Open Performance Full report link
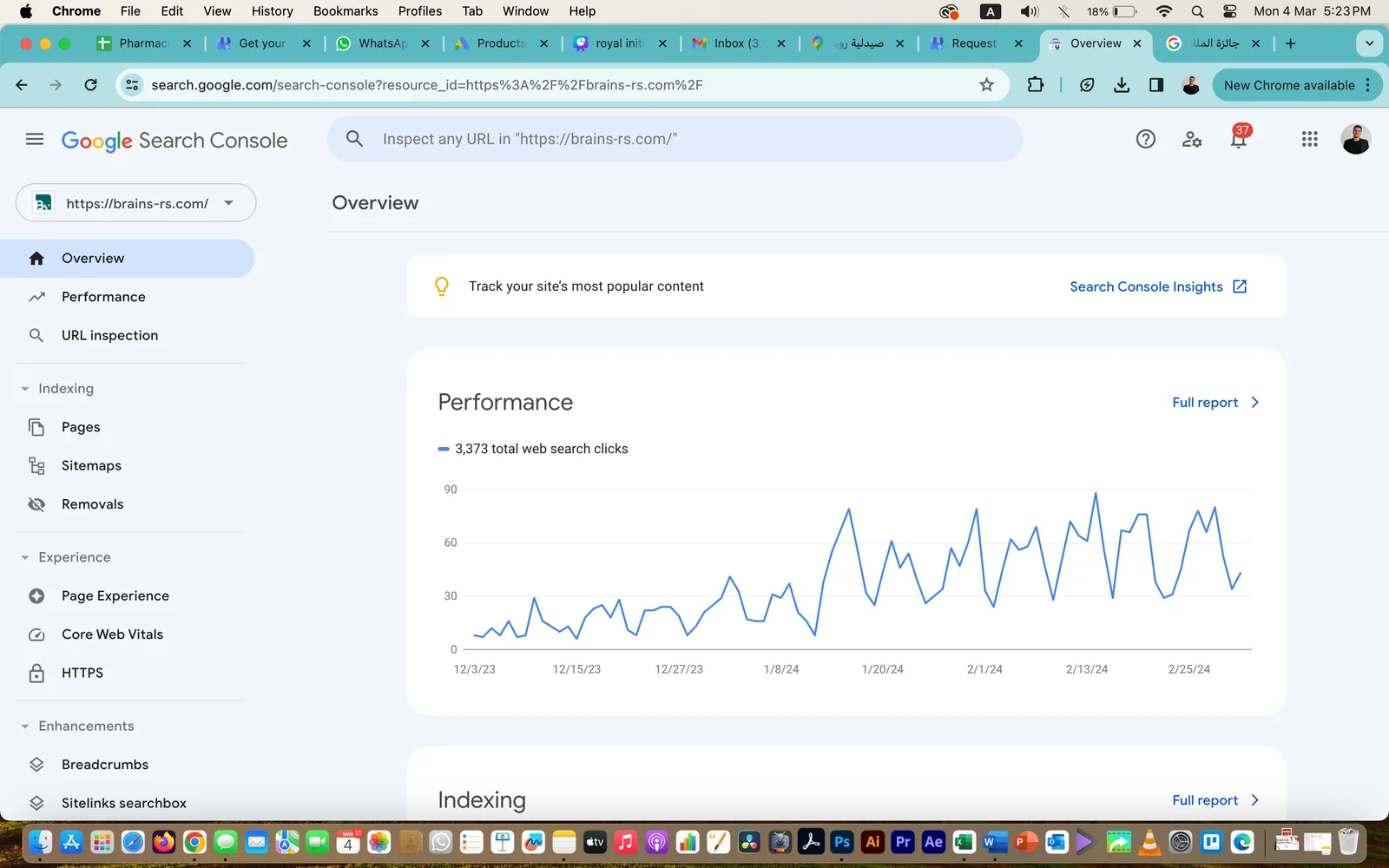The image size is (1389, 868). click(x=1215, y=403)
